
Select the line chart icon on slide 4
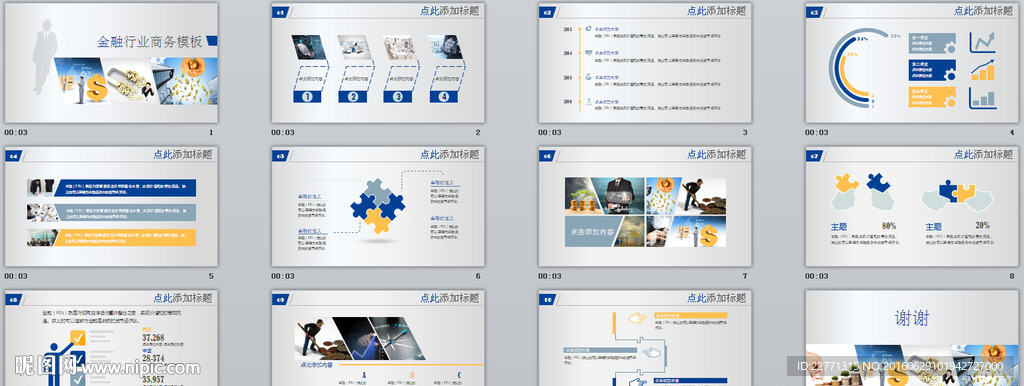(982, 42)
